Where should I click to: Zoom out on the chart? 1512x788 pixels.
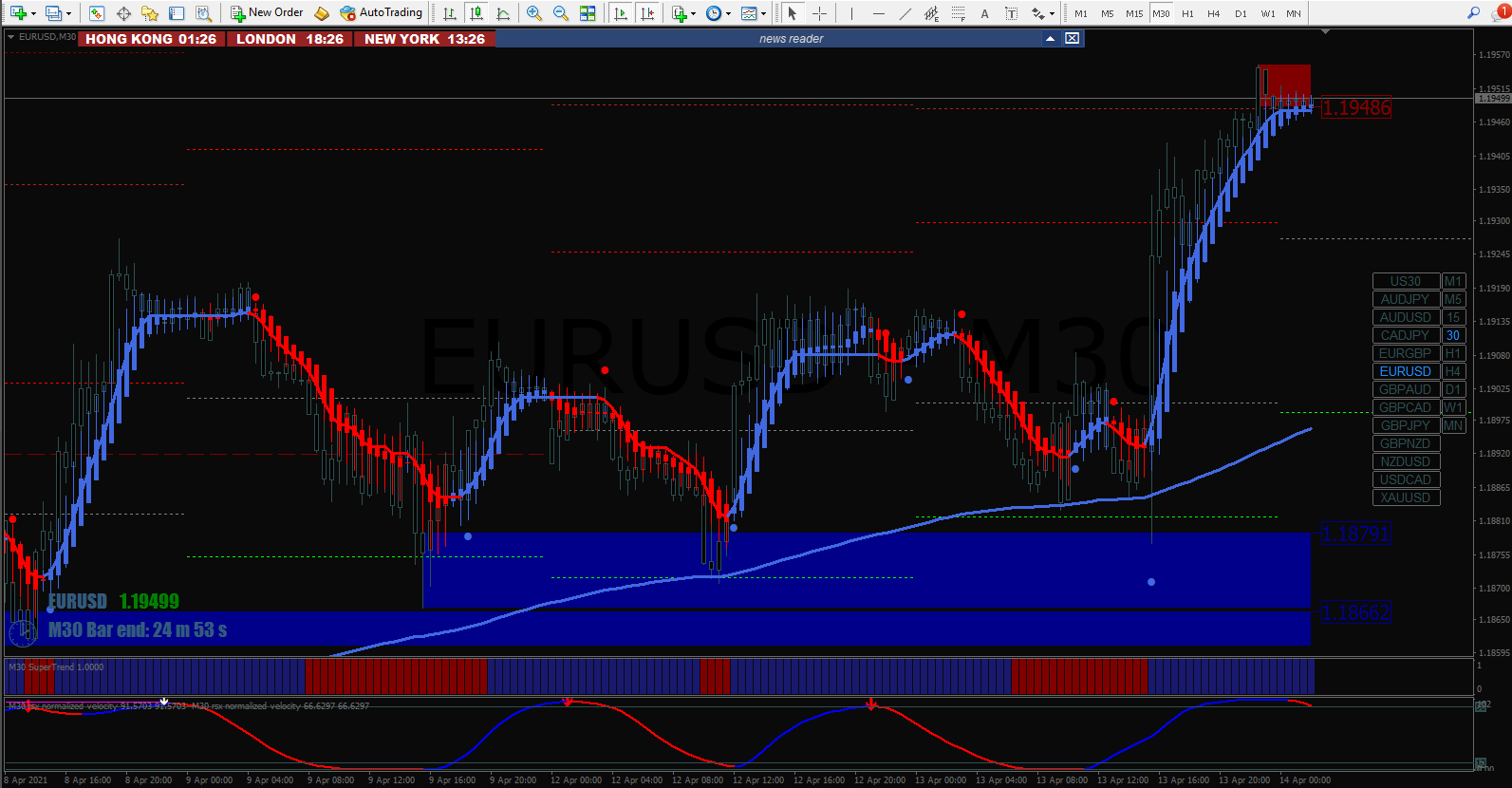[561, 13]
